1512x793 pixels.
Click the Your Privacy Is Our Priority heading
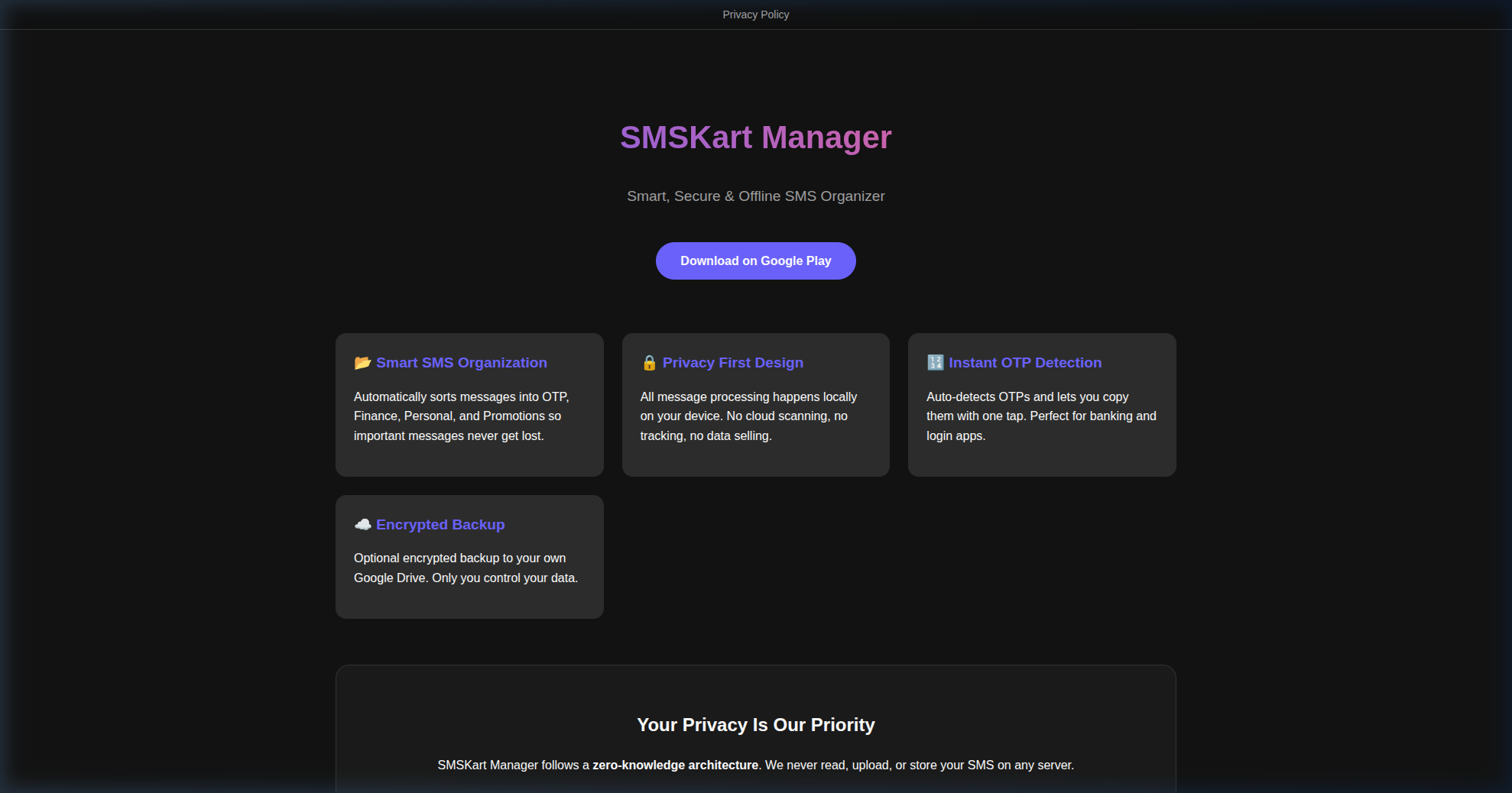point(755,725)
